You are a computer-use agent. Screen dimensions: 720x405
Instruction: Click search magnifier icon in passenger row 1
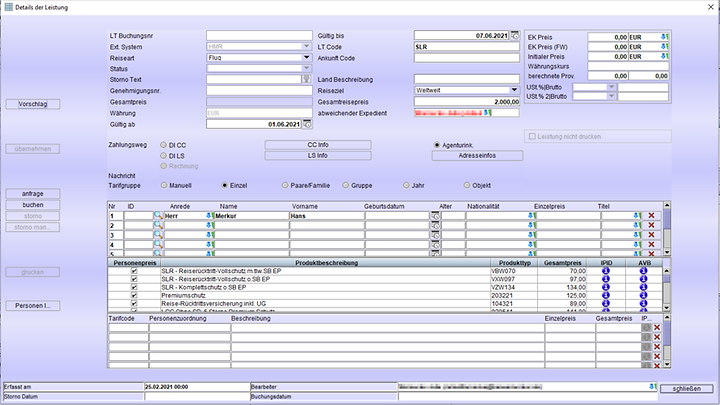(158, 215)
